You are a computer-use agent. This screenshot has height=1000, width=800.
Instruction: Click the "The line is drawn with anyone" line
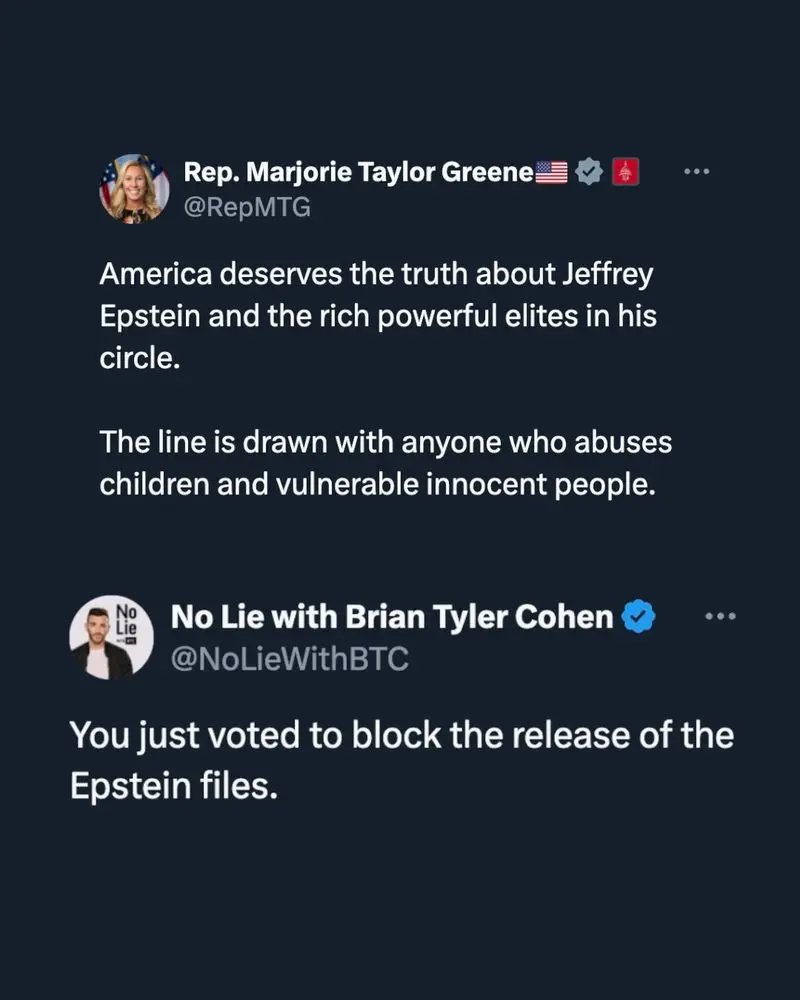coord(386,441)
